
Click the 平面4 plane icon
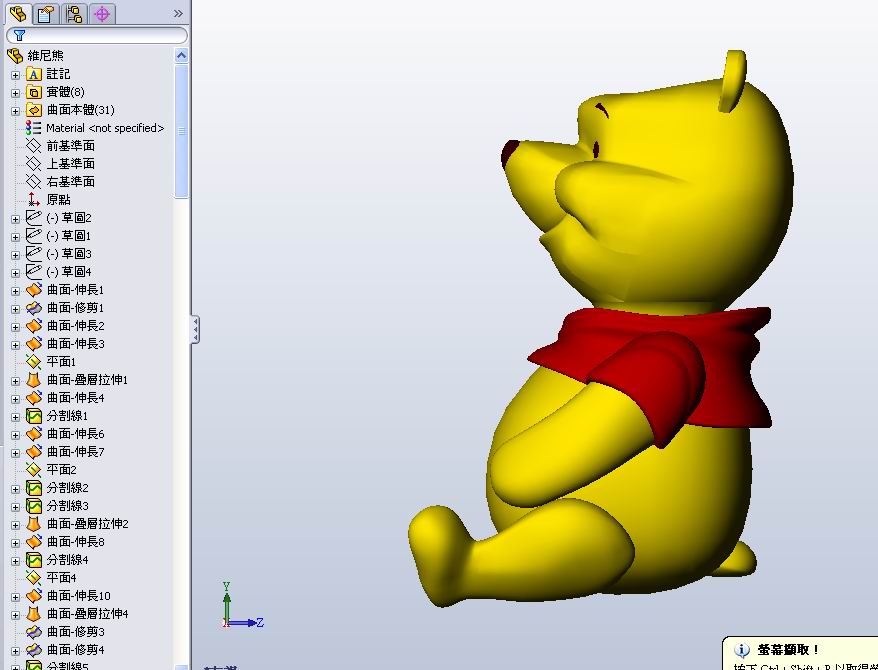34,578
